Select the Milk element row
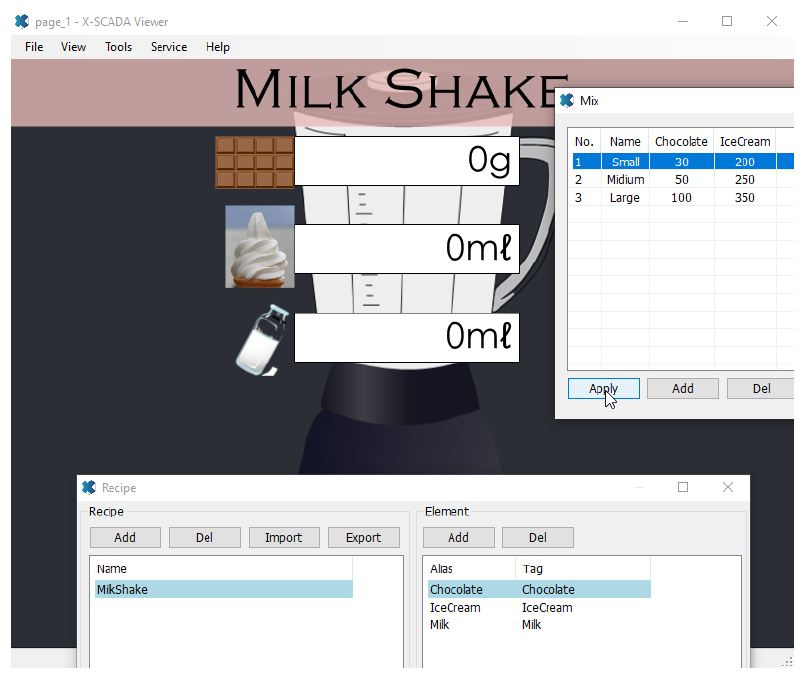 tap(539, 625)
